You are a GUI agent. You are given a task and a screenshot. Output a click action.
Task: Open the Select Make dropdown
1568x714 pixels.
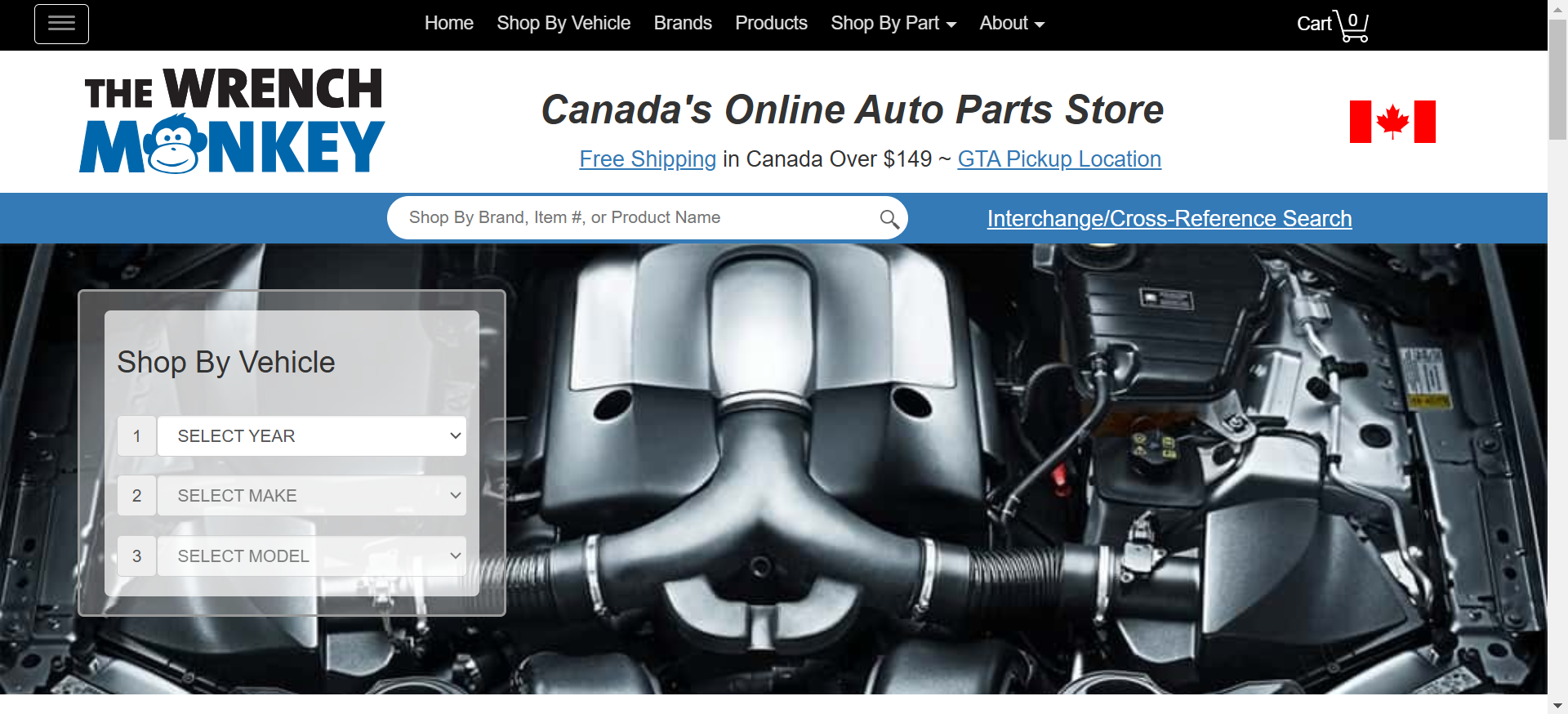(x=312, y=496)
